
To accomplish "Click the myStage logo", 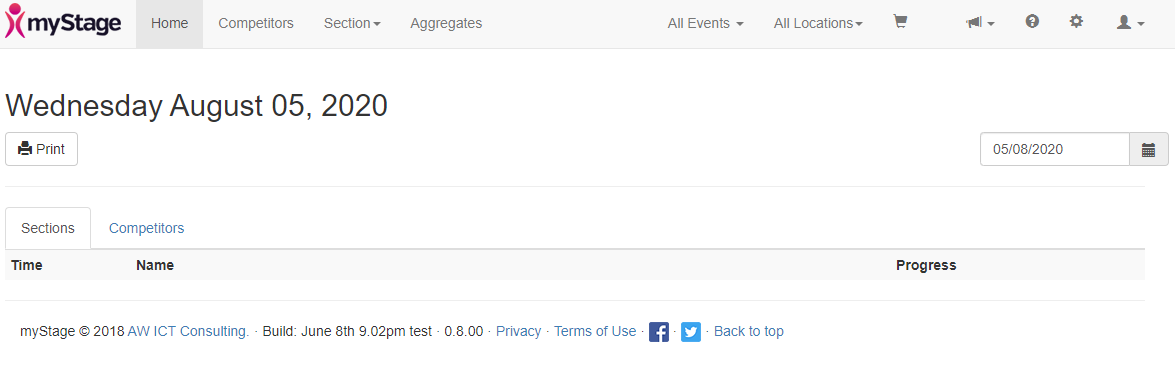I will coord(63,22).
